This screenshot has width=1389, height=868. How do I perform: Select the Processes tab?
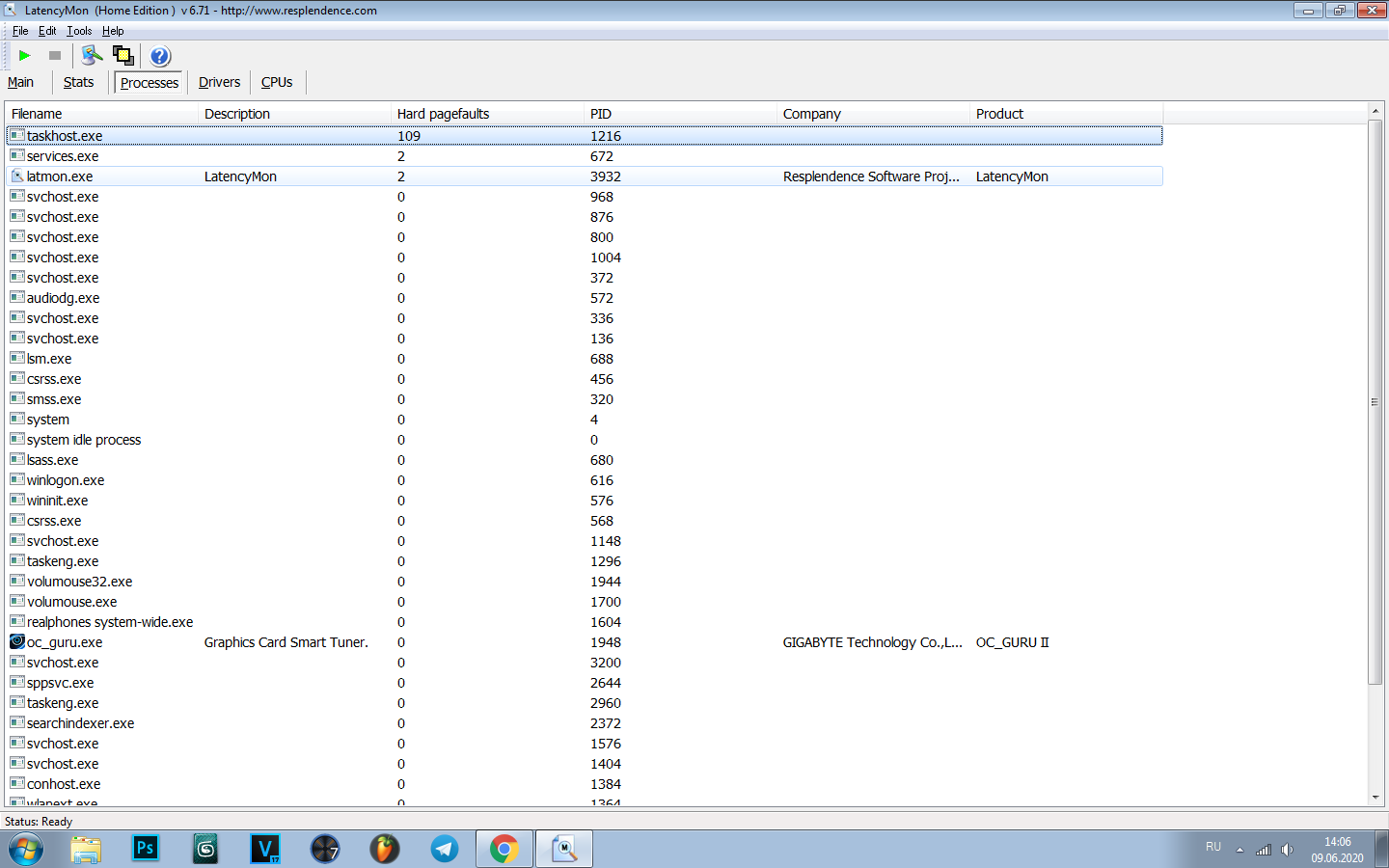pyautogui.click(x=149, y=83)
